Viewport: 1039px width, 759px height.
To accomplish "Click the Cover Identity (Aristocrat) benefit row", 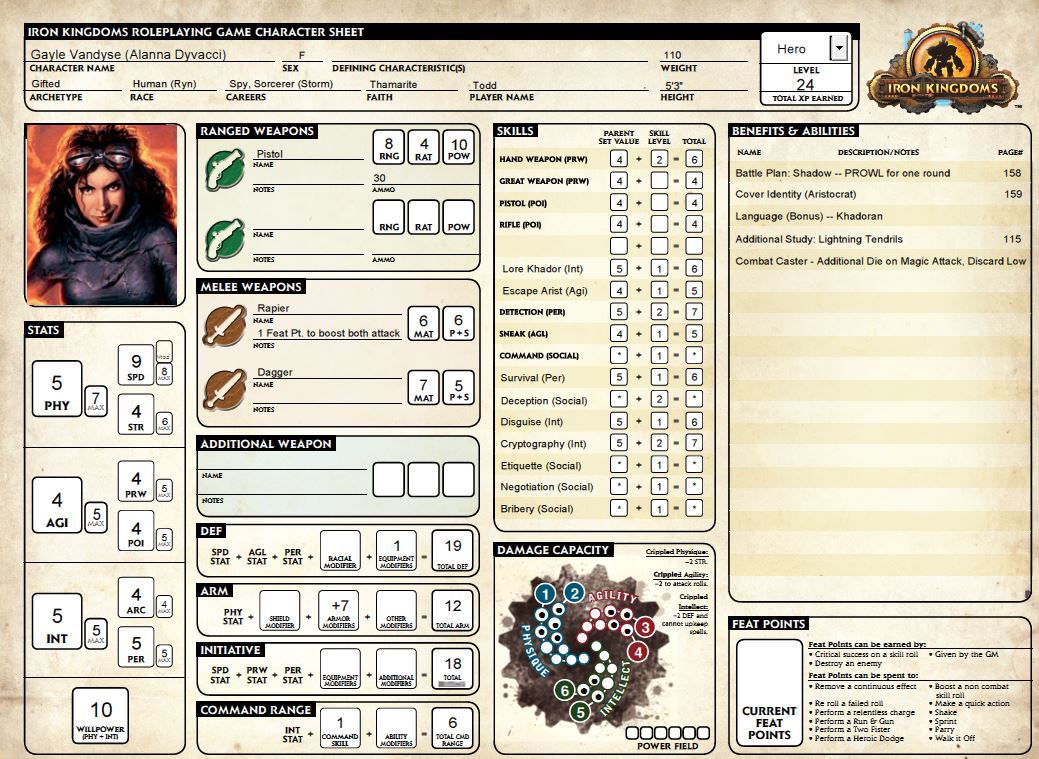I will pyautogui.click(x=879, y=194).
